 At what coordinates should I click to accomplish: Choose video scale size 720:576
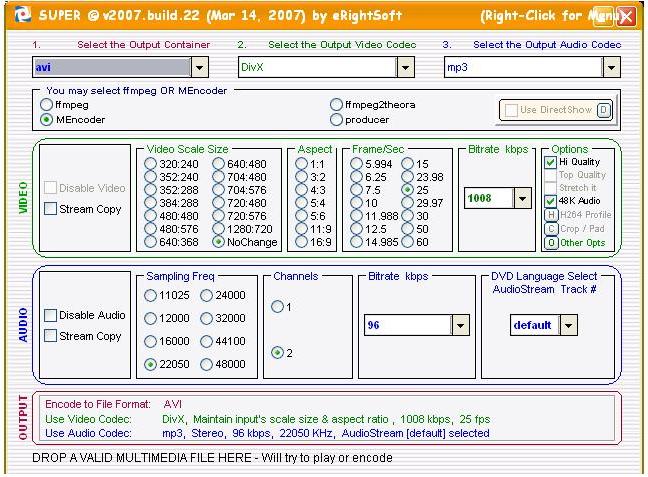(x=218, y=216)
